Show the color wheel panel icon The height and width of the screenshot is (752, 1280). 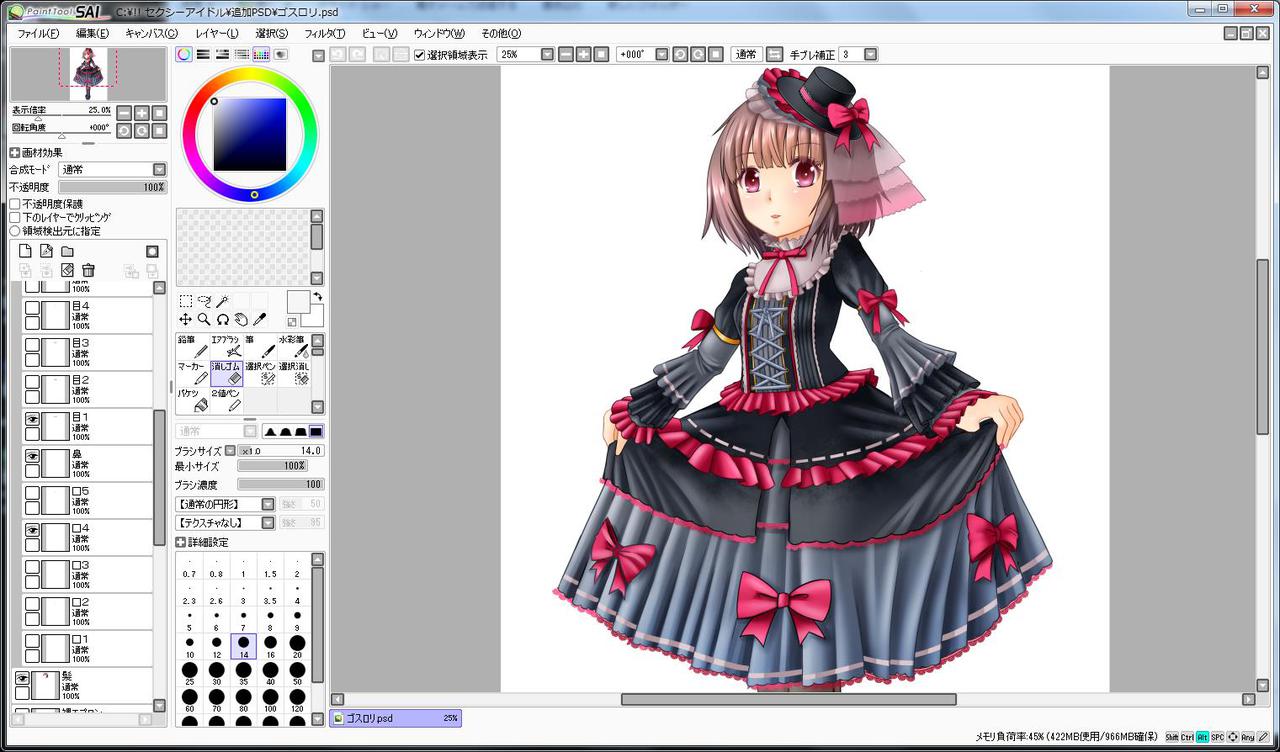tap(184, 55)
